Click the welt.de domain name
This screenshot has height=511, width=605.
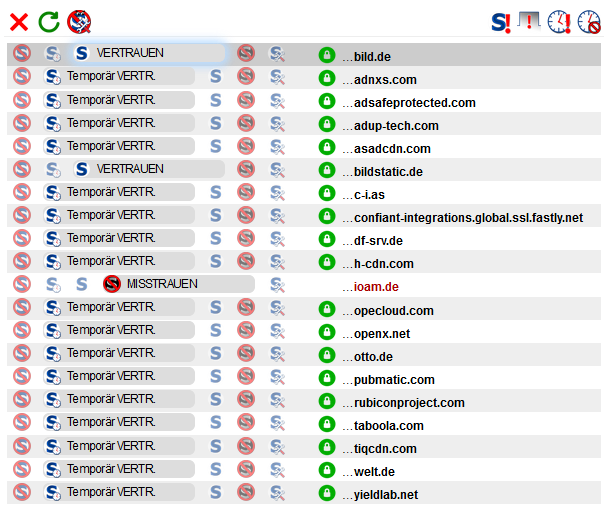pos(374,472)
